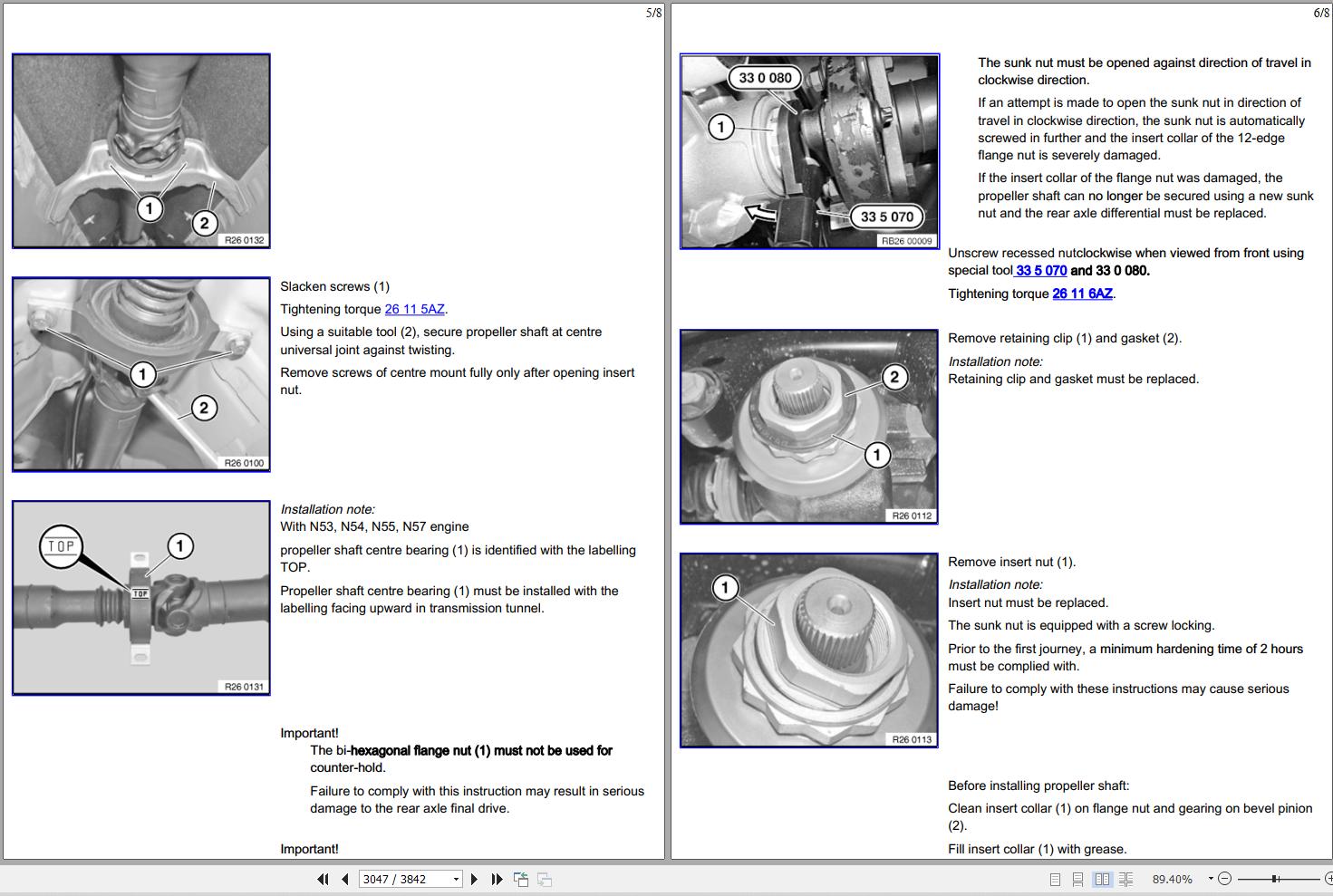Click 'The sunk nut is equipped with a screw locking.'
This screenshot has height=896, width=1333.
(x=1081, y=625)
